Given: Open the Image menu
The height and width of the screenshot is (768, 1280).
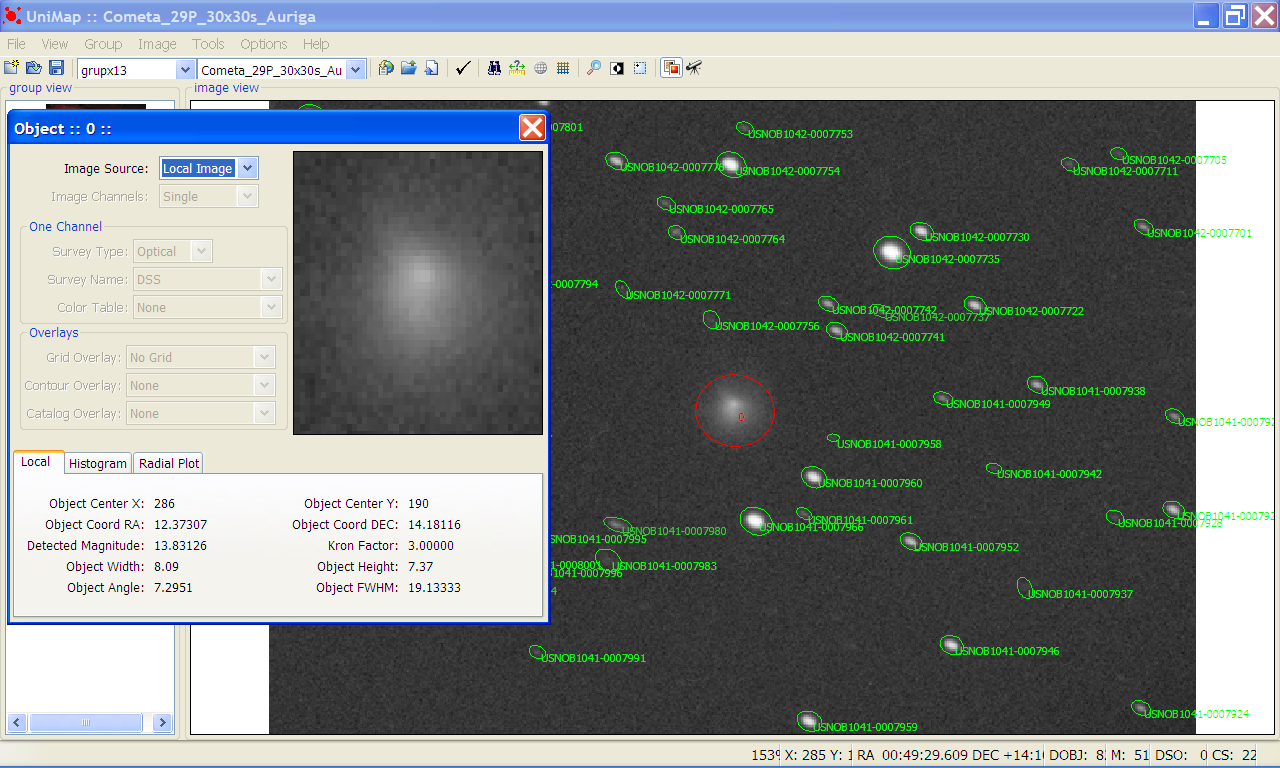Looking at the screenshot, I should 157,44.
